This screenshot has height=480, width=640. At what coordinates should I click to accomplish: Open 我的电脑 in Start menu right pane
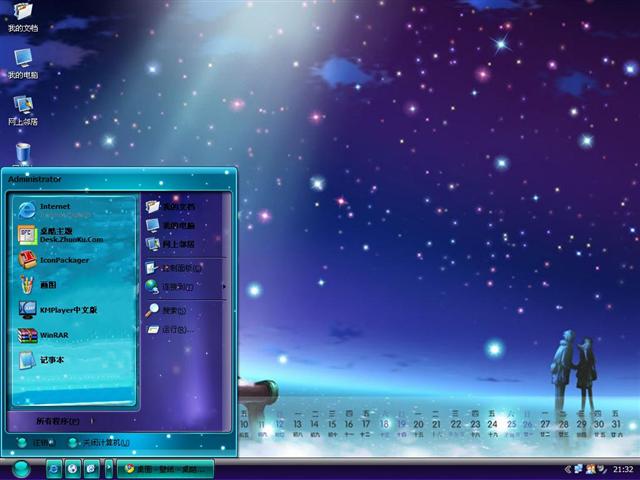[x=184, y=225]
